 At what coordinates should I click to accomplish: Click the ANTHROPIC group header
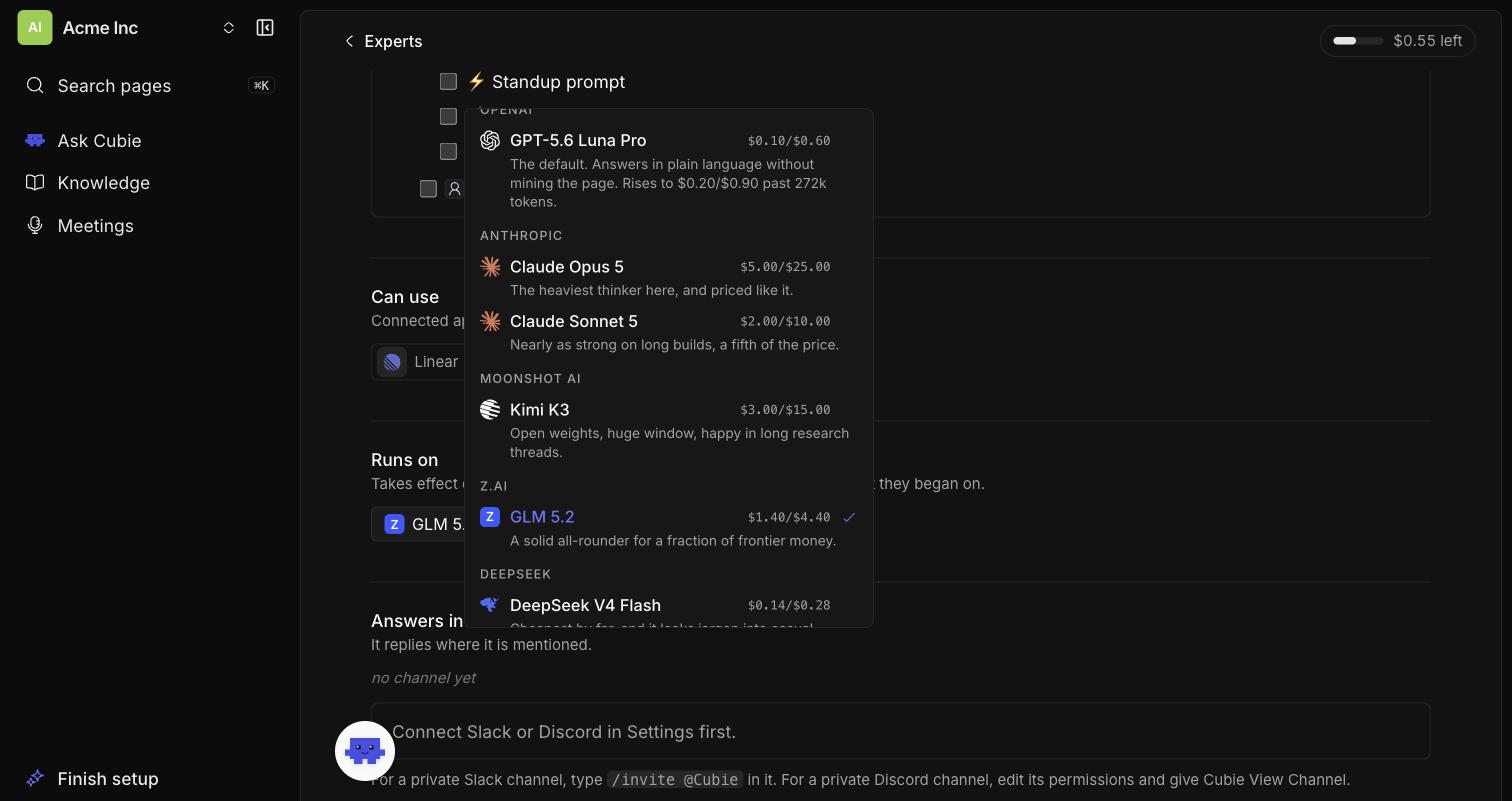pos(521,236)
